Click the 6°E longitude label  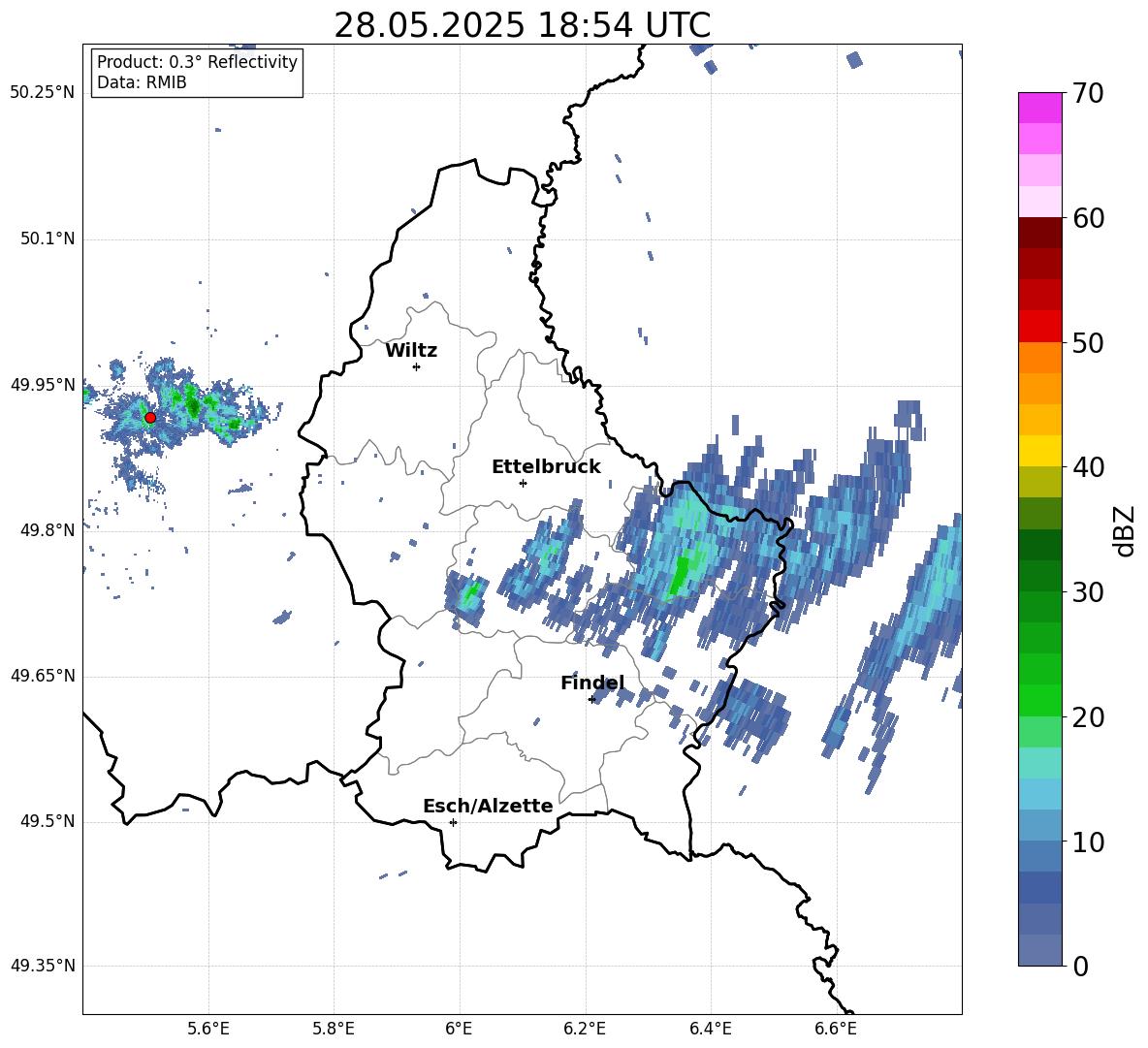[459, 1029]
